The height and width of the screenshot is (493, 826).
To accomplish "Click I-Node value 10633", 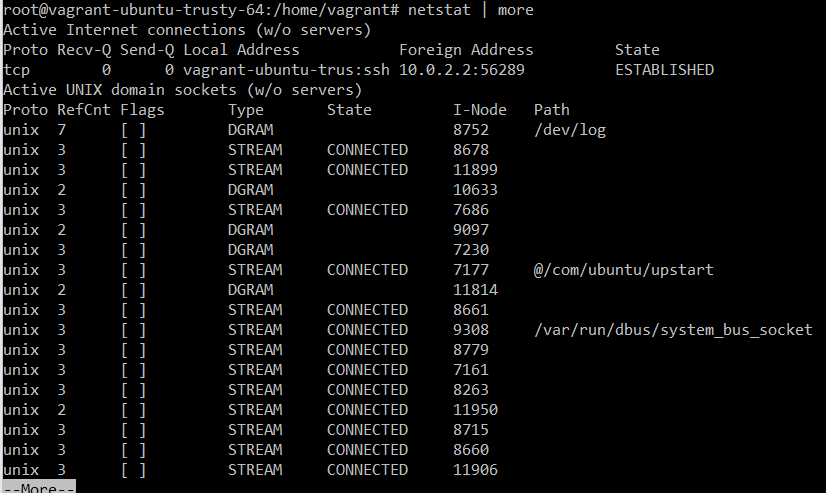I will coord(475,190).
